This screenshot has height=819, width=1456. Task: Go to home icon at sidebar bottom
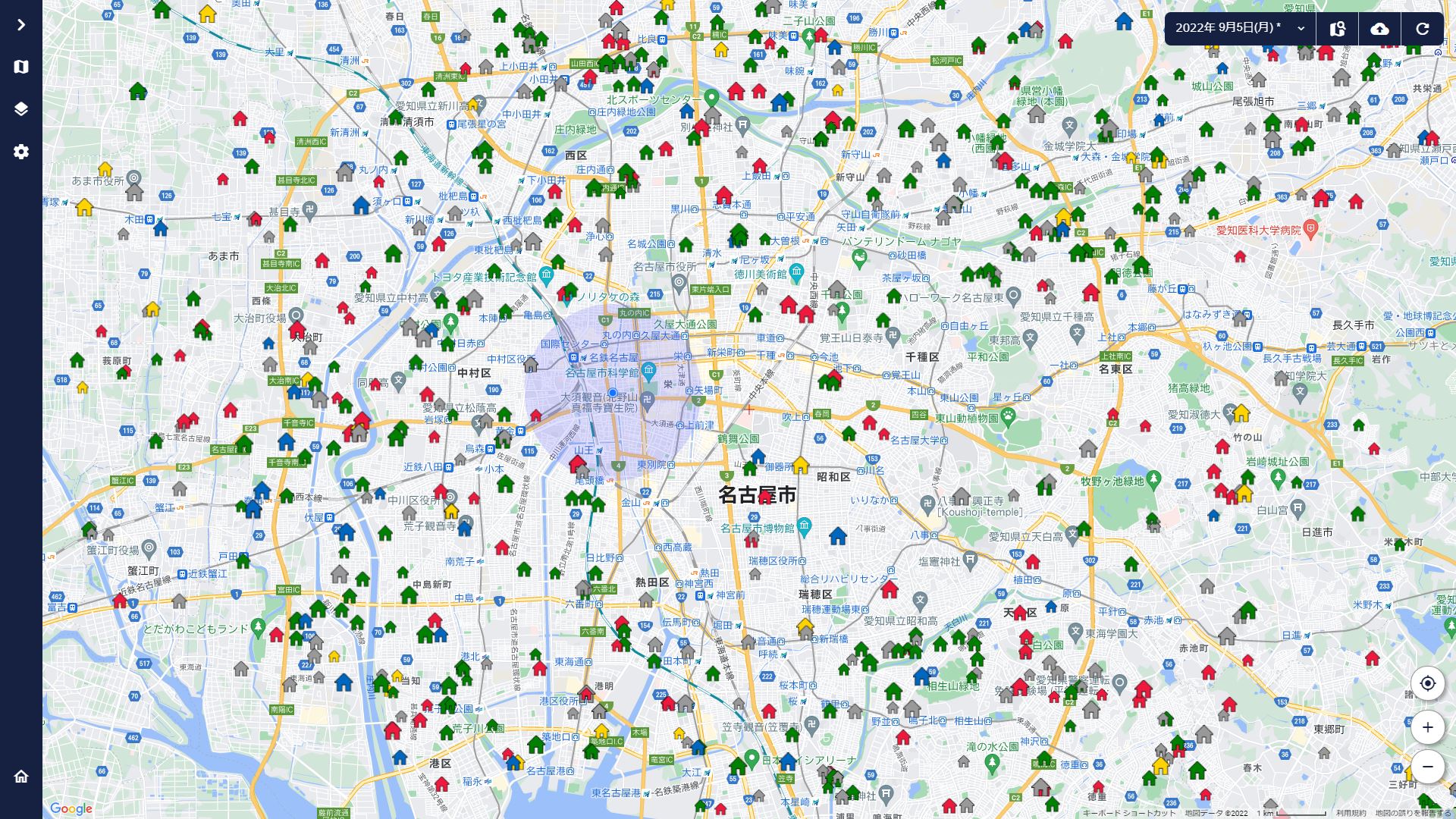pyautogui.click(x=20, y=776)
